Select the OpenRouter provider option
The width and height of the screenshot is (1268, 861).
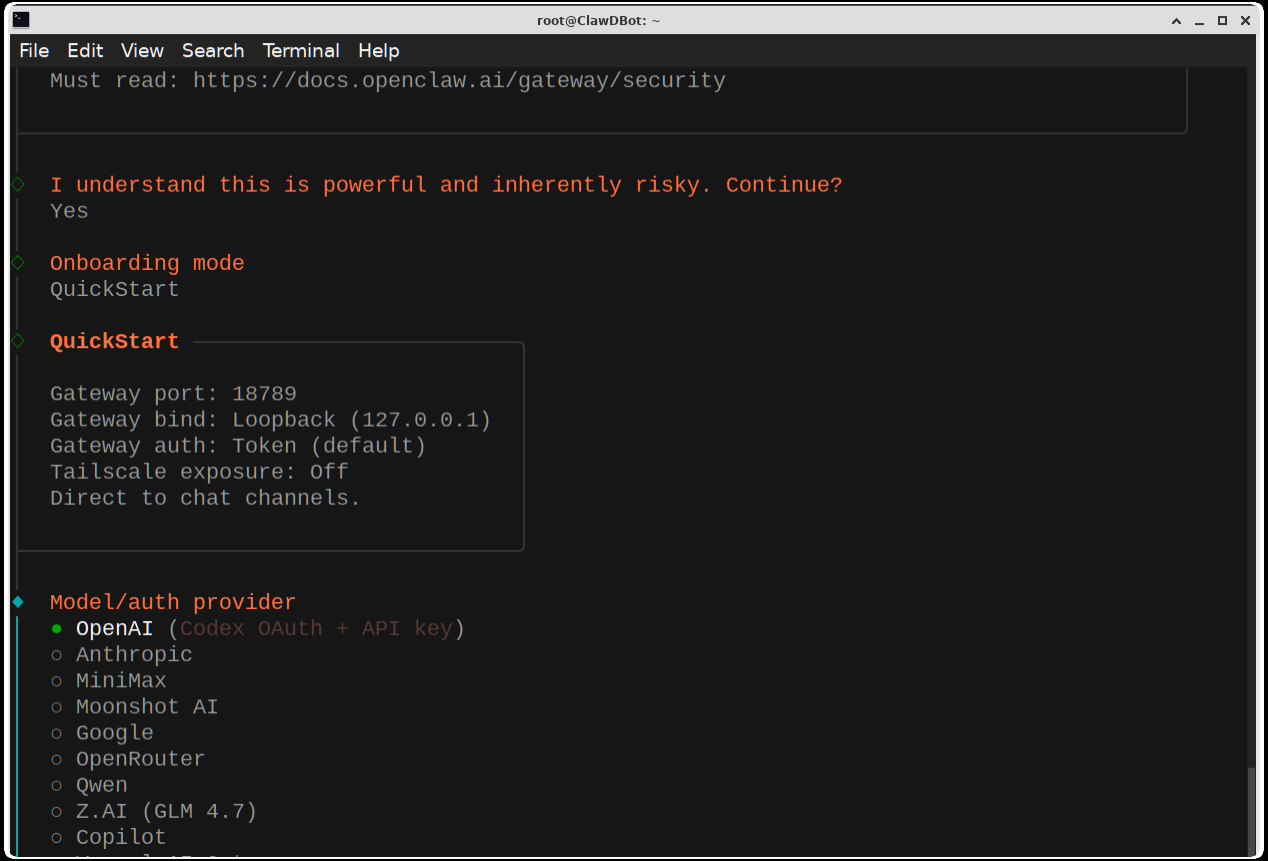point(128,758)
